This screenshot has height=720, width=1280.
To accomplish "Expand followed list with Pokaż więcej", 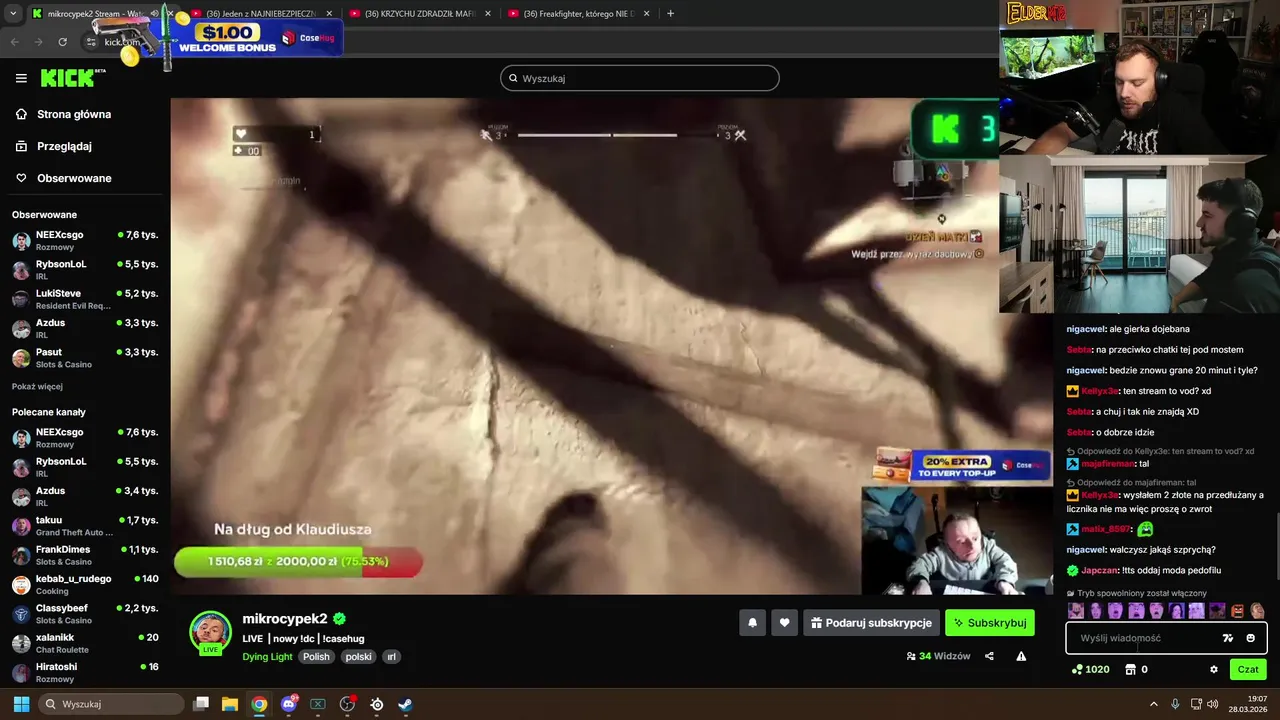I will tap(37, 387).
